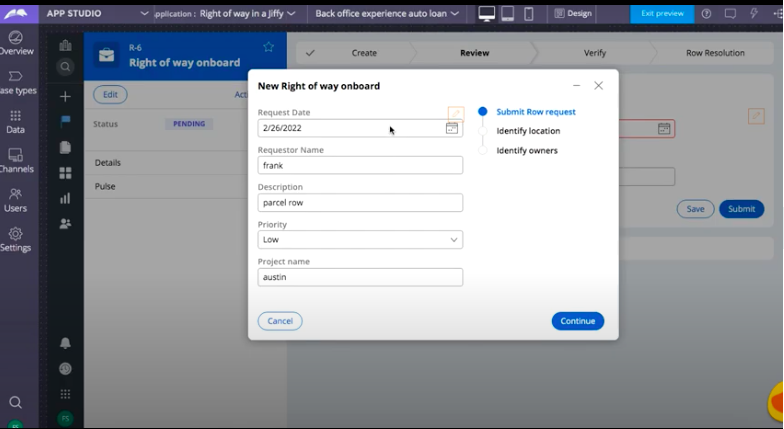This screenshot has height=429, width=784.
Task: Click the briefcase case icon in header
Action: coord(106,55)
